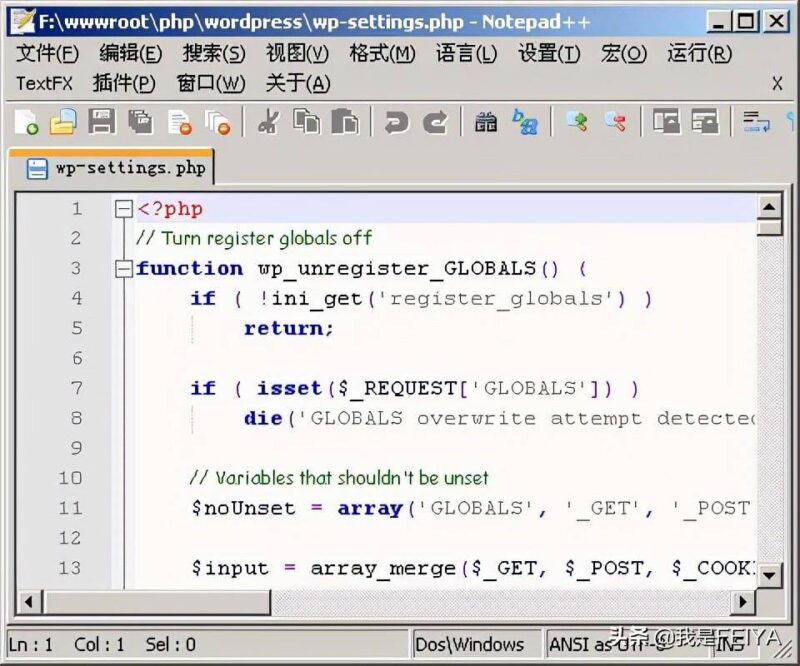
Task: Collapse the function fold on line 3
Action: pos(124,268)
